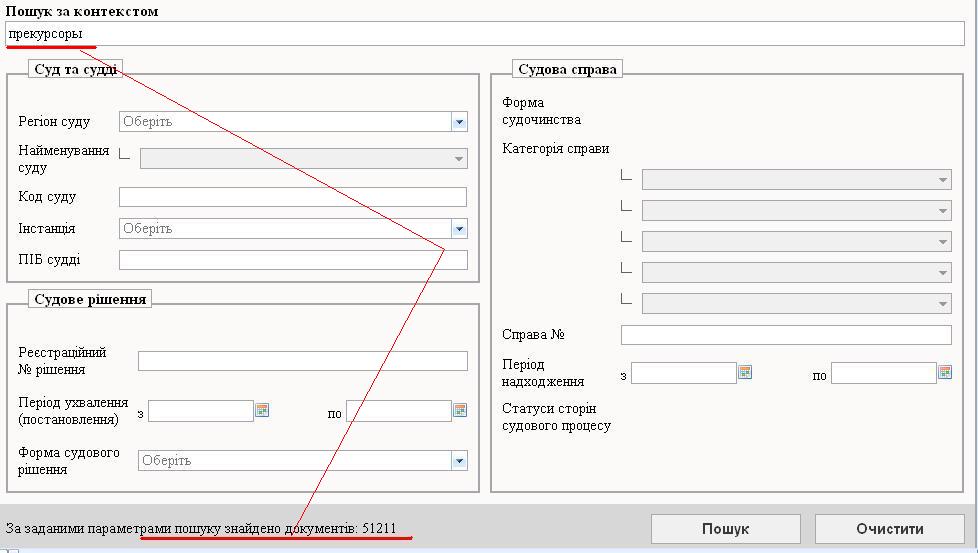
Task: Click Період надходження end date field
Action: click(882, 373)
